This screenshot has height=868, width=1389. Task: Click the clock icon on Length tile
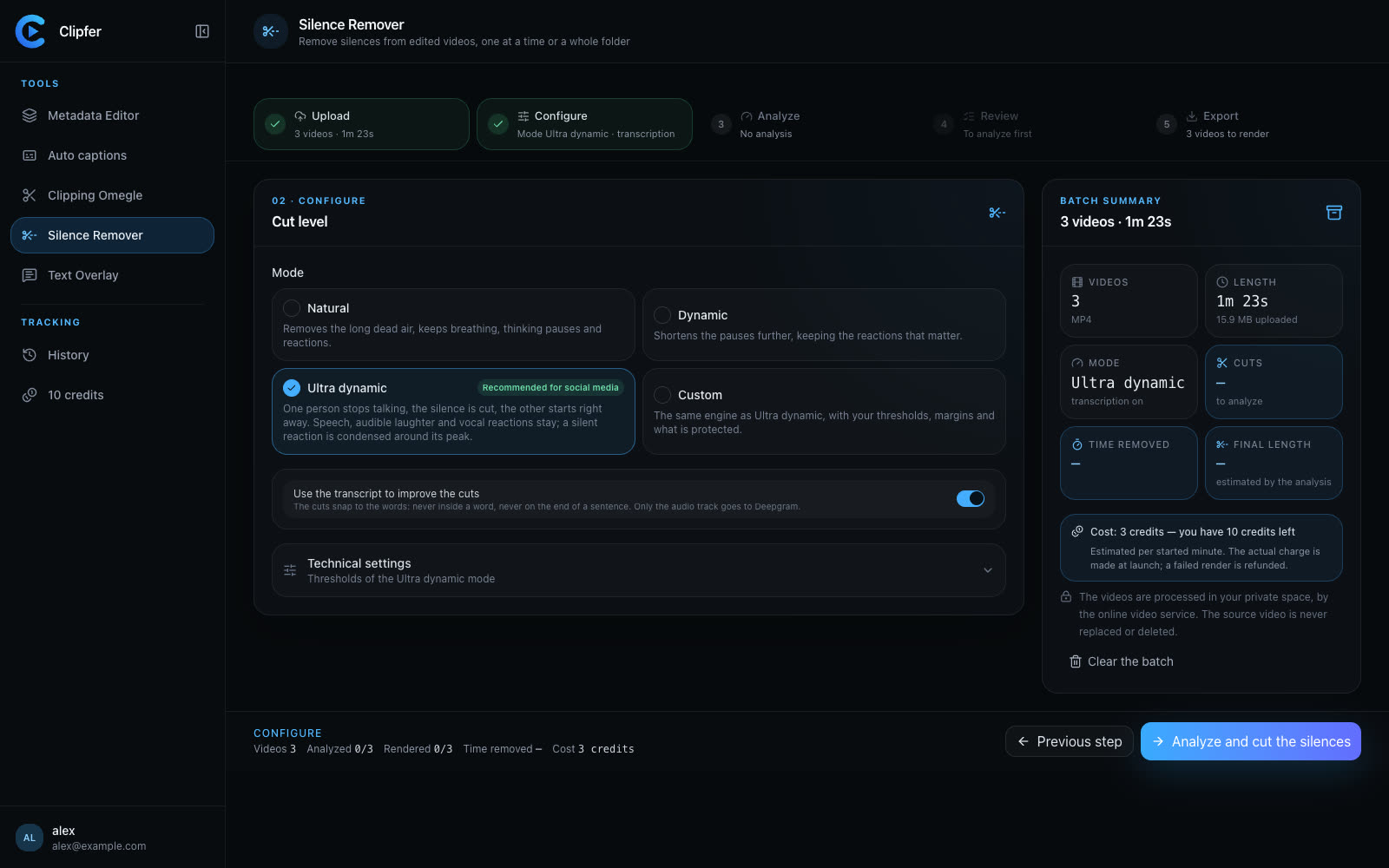pyautogui.click(x=1222, y=282)
